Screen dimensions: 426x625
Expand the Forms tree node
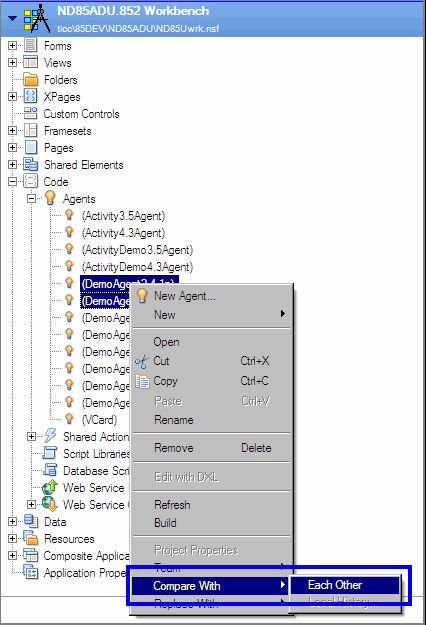pos(12,45)
